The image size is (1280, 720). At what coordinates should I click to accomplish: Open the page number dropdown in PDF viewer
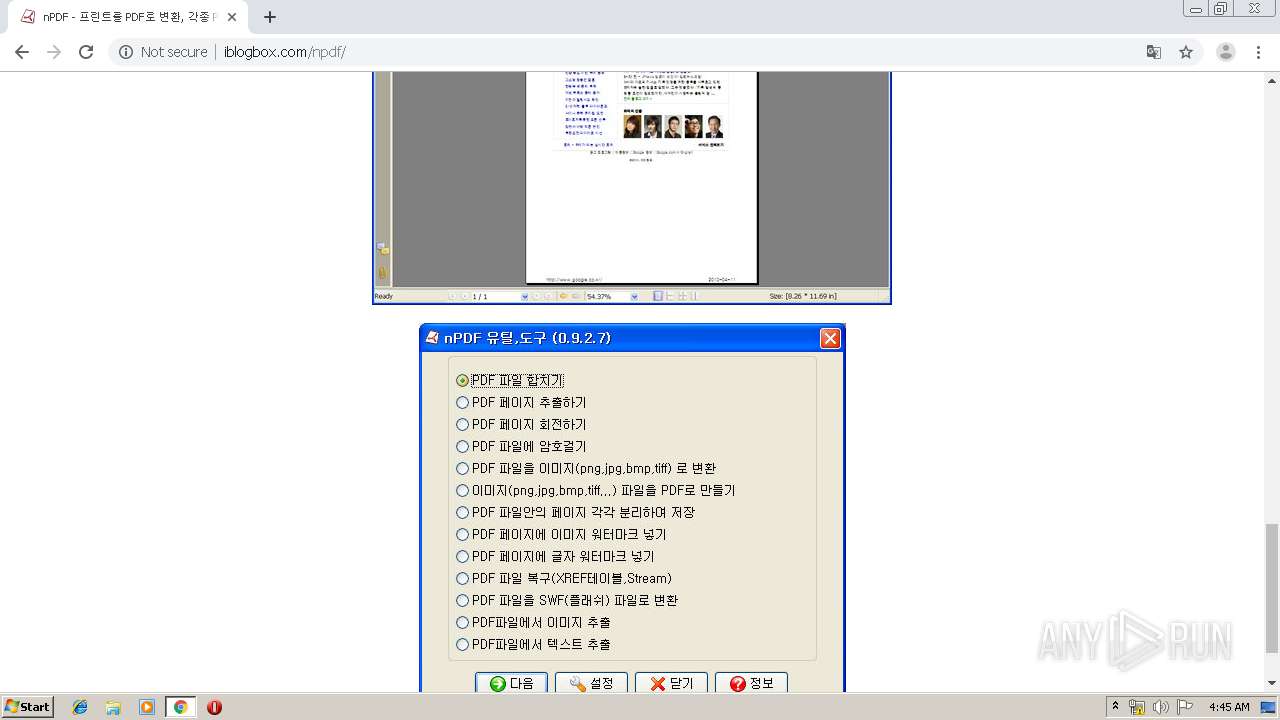click(525, 297)
